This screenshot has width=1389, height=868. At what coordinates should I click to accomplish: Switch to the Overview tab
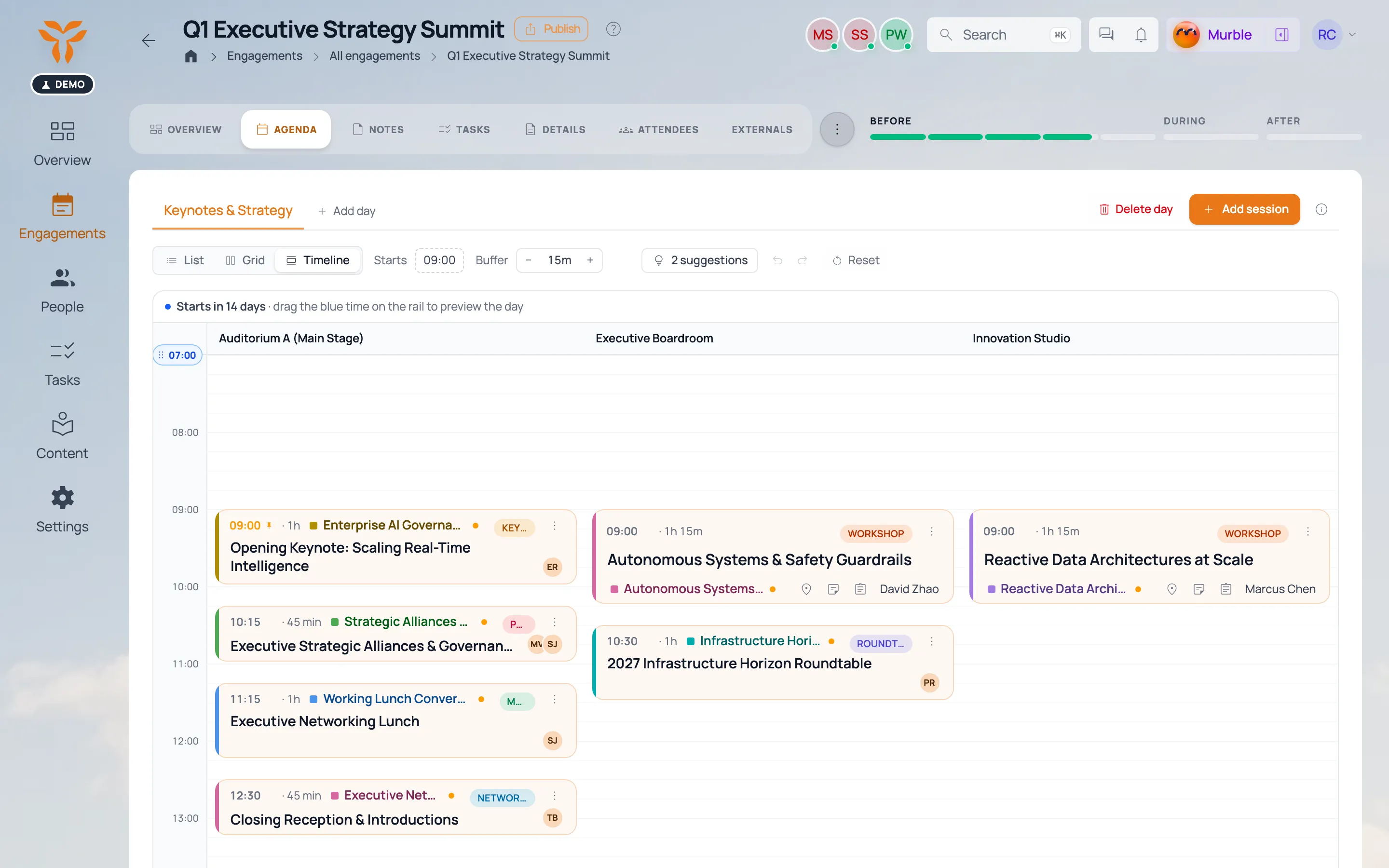tap(185, 129)
